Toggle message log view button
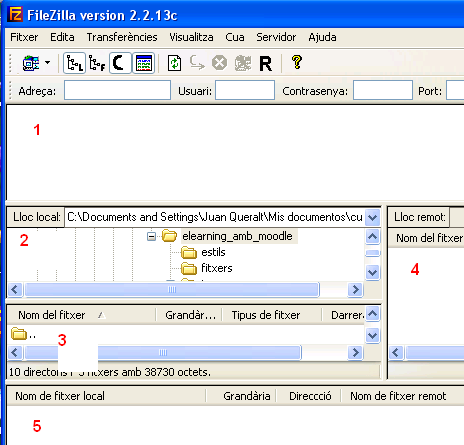The height and width of the screenshot is (445, 464). 144,63
